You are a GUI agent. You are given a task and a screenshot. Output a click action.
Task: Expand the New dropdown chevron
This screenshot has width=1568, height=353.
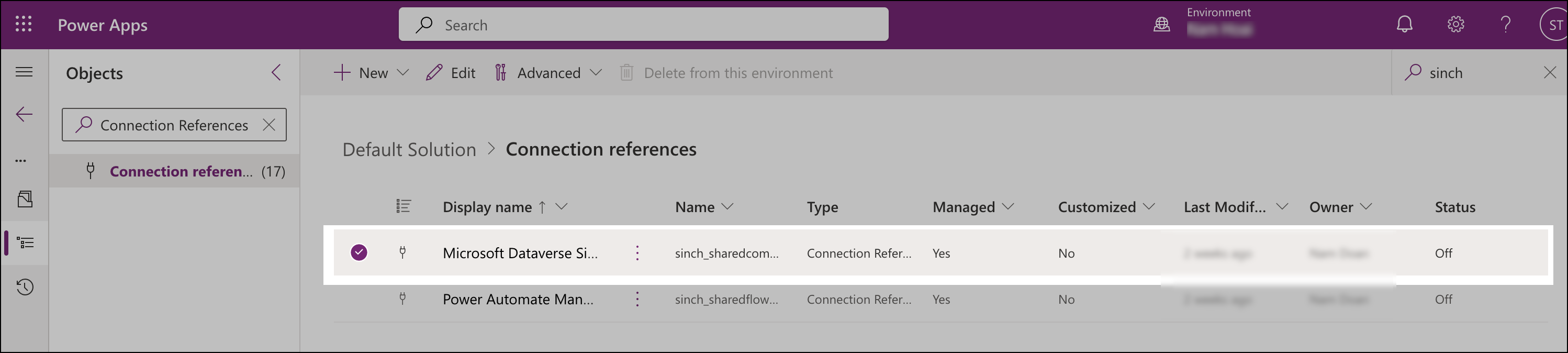(403, 72)
